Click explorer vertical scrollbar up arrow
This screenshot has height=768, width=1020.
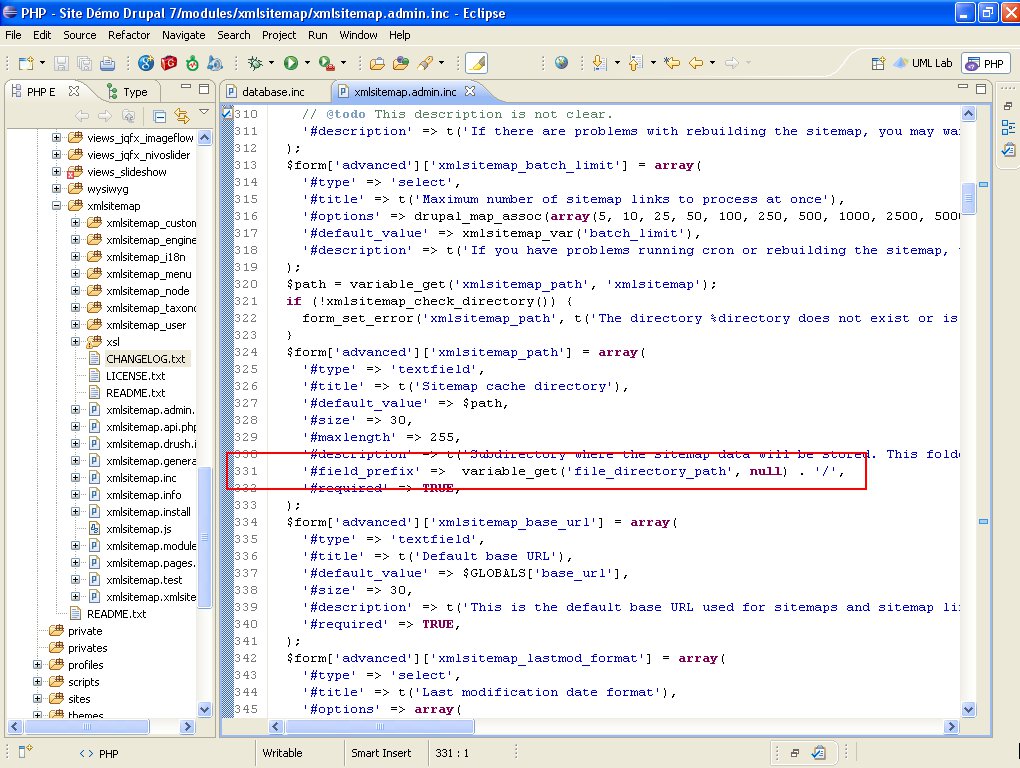[204, 137]
